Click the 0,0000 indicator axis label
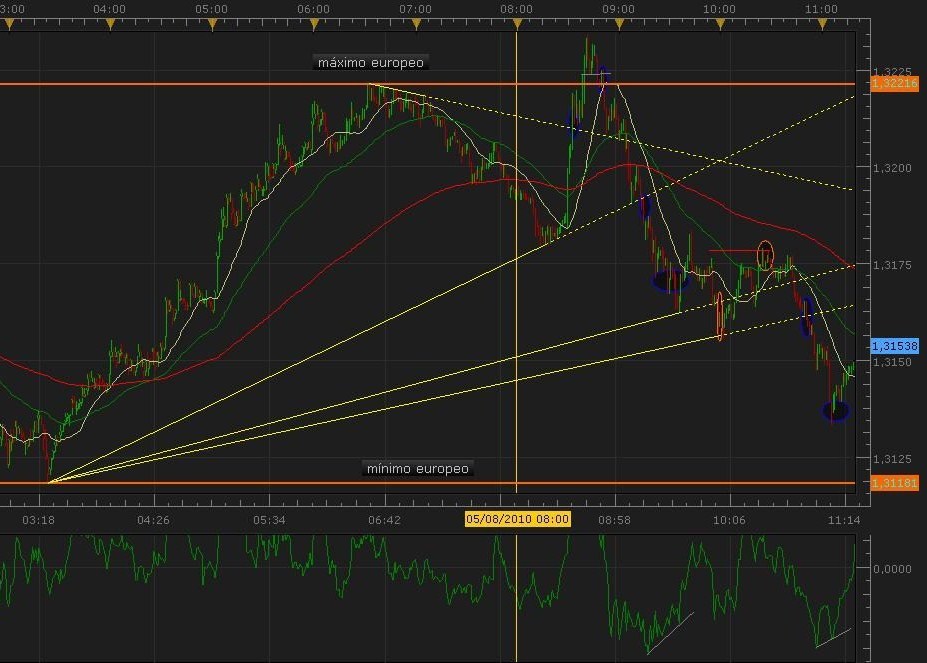The image size is (927, 663). pos(892,569)
